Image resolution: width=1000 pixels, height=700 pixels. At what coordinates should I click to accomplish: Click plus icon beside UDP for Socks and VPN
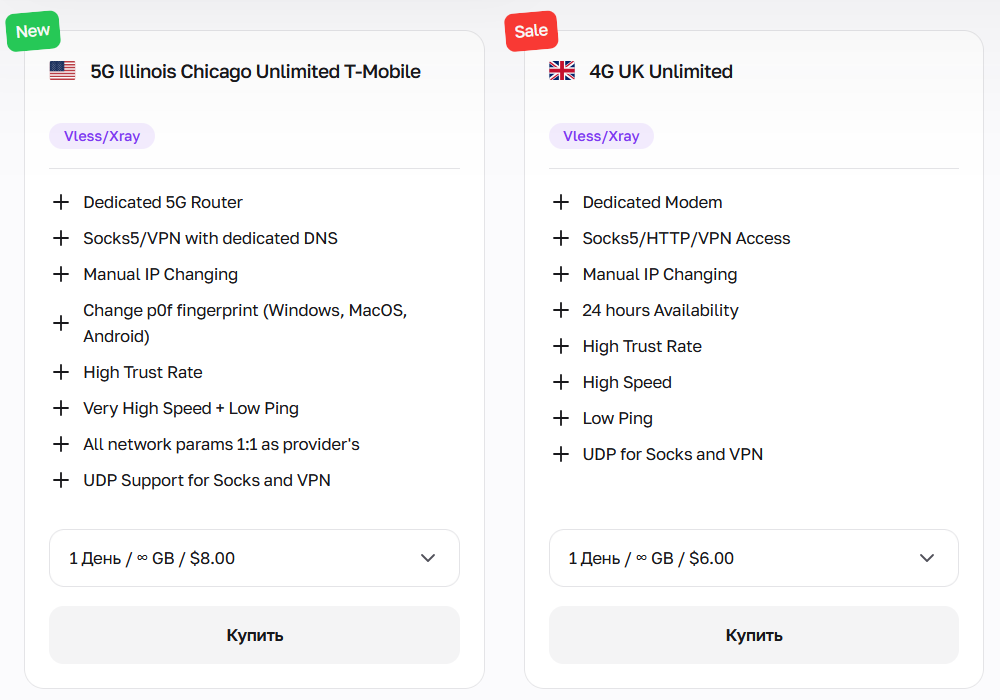561,454
